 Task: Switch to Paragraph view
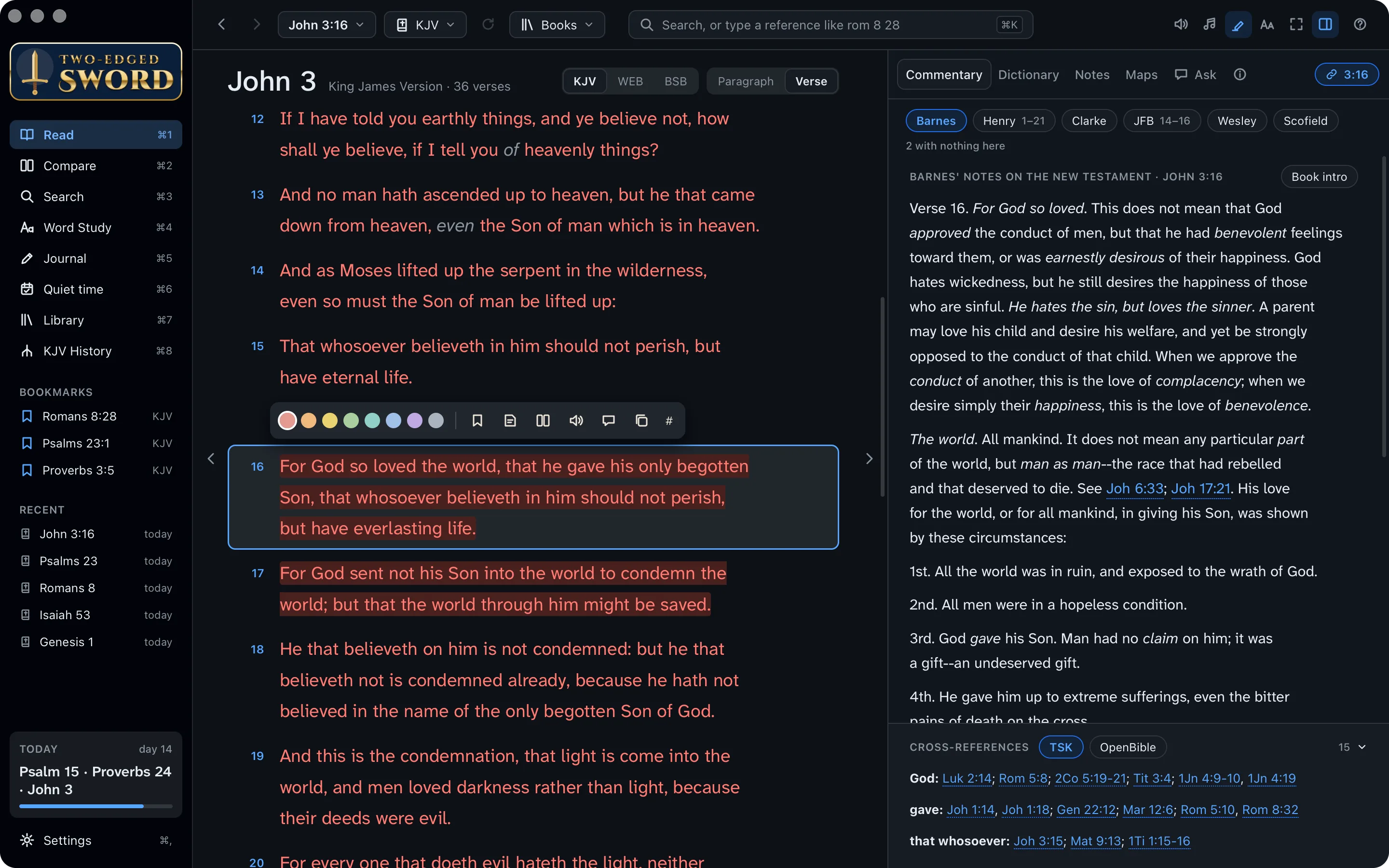coord(746,81)
